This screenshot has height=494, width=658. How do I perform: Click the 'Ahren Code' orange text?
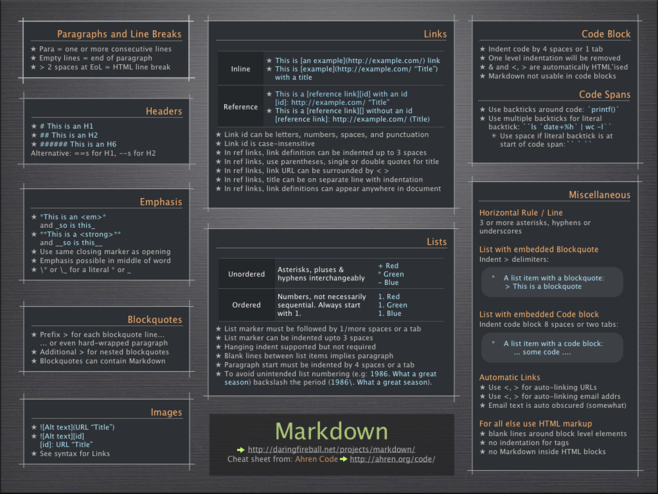click(x=316, y=459)
